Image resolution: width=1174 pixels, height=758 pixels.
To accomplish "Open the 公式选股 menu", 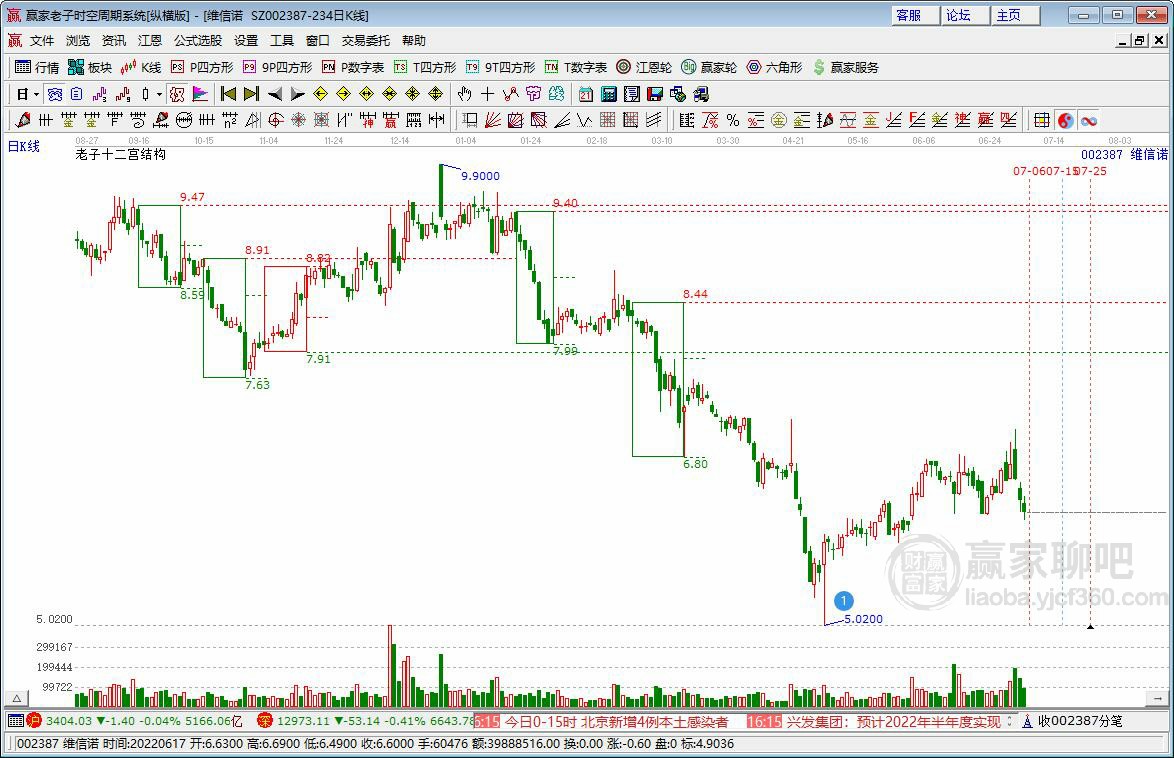I will tap(198, 40).
